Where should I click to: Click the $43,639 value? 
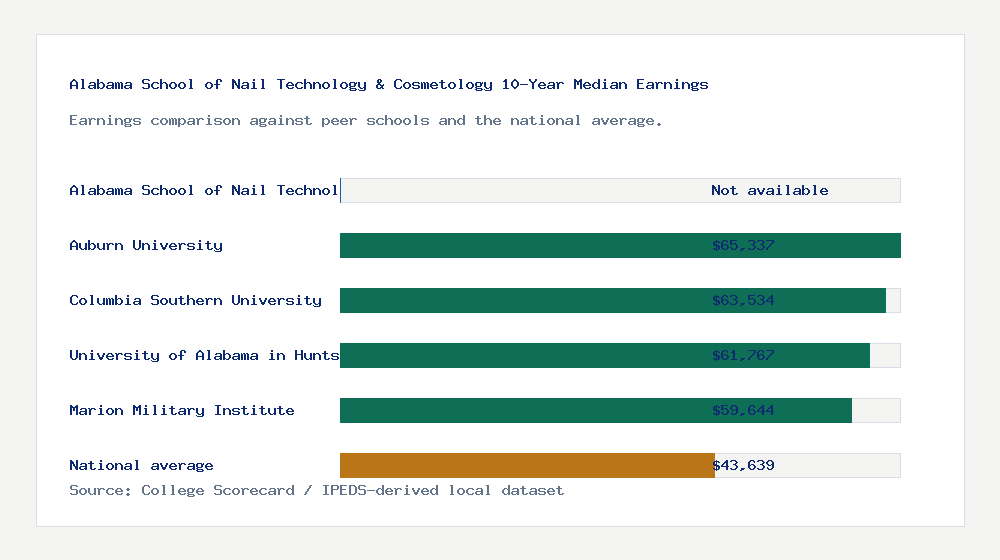743,466
